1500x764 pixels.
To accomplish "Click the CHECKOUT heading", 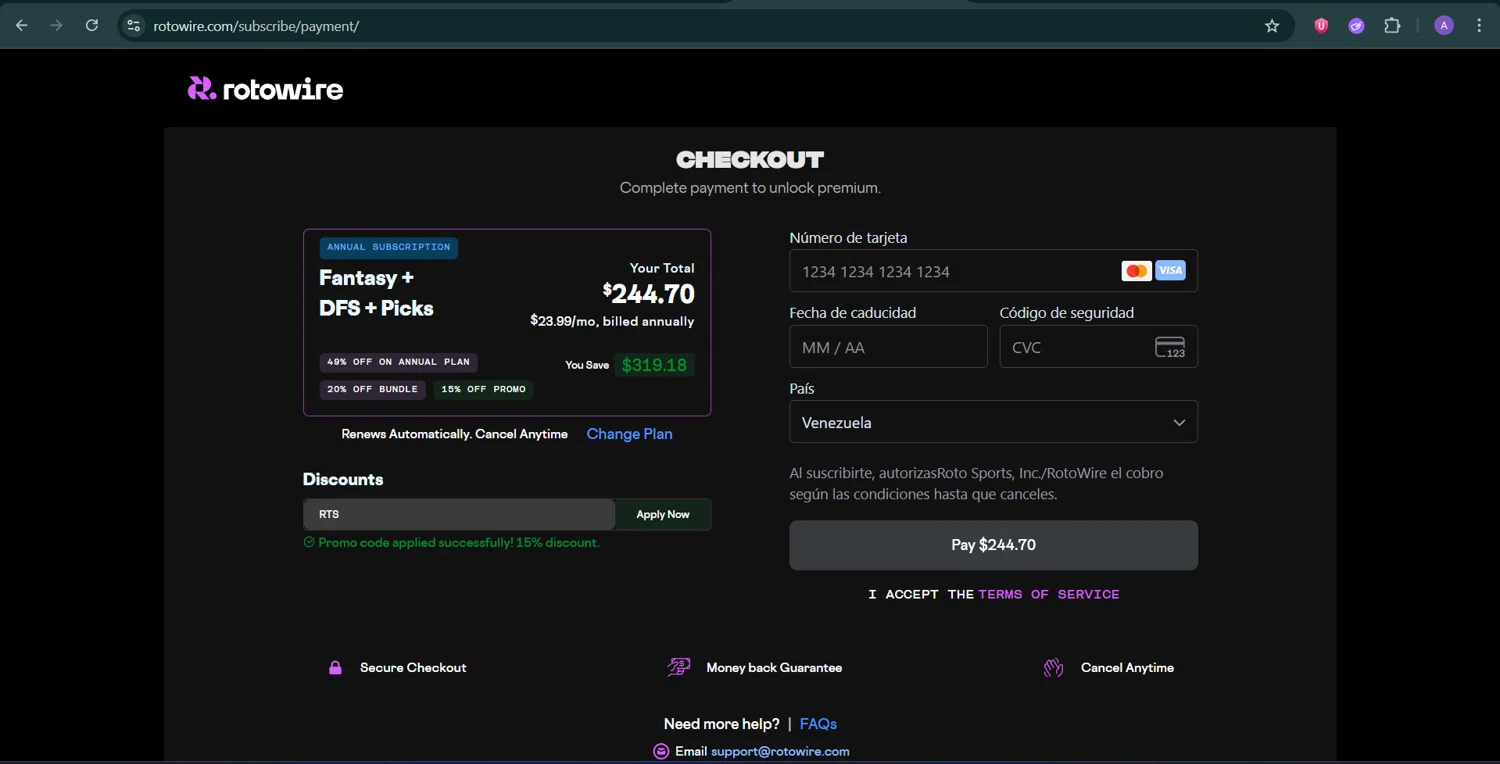I will (750, 160).
